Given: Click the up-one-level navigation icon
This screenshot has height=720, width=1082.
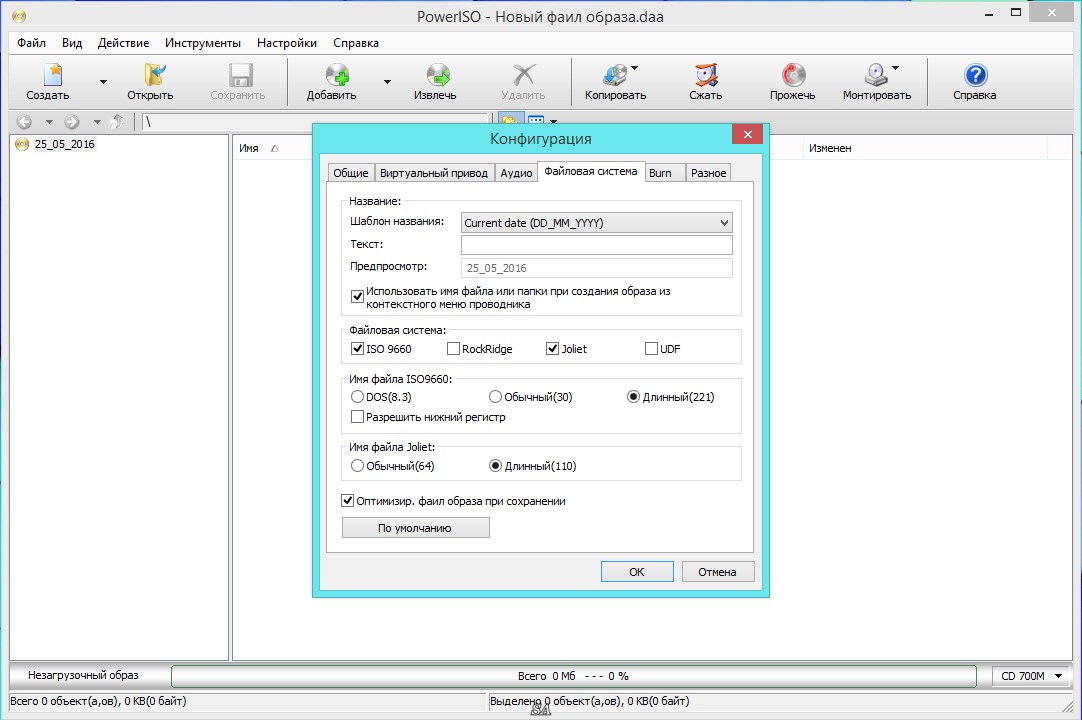Looking at the screenshot, I should point(117,122).
